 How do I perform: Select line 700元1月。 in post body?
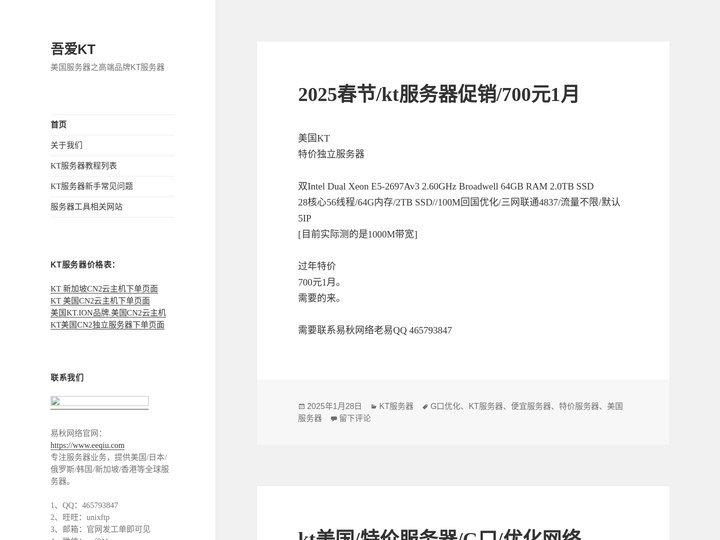[x=320, y=282]
